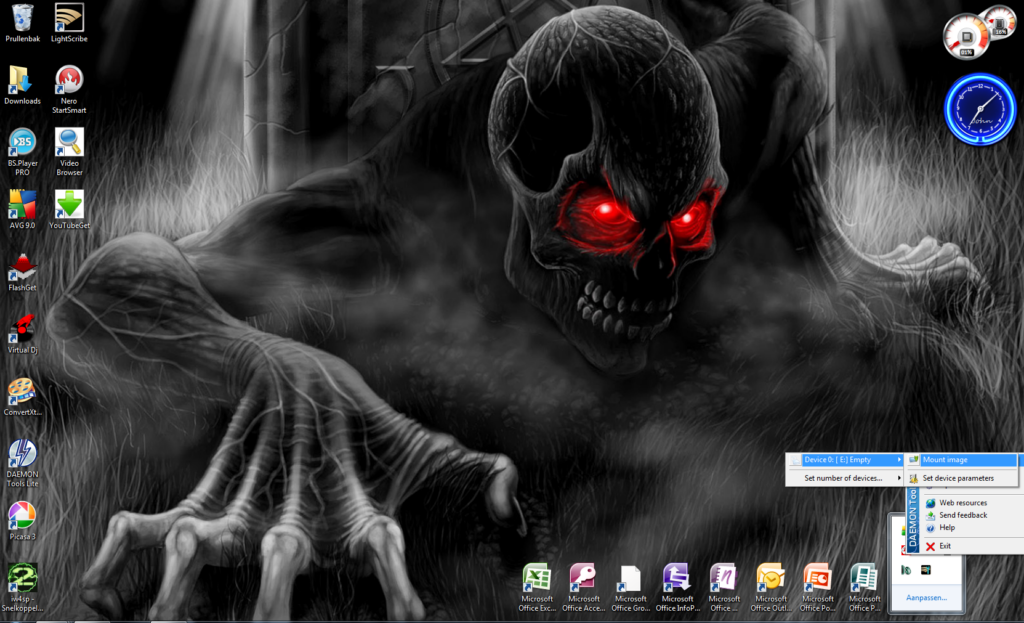Click the CPU meter gadget
The height and width of the screenshot is (623, 1024).
[966, 37]
